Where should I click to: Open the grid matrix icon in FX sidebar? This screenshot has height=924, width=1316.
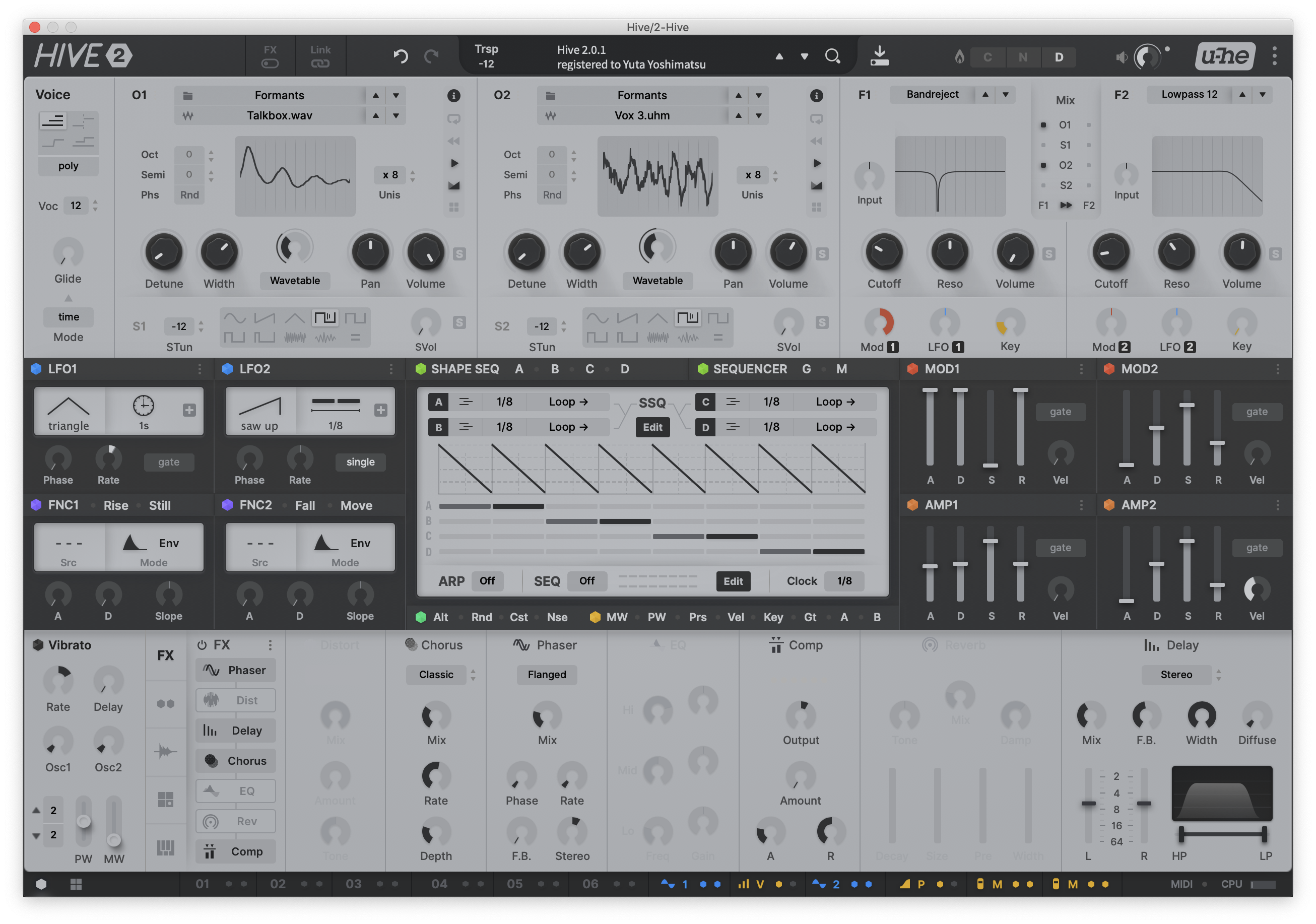pos(166,799)
